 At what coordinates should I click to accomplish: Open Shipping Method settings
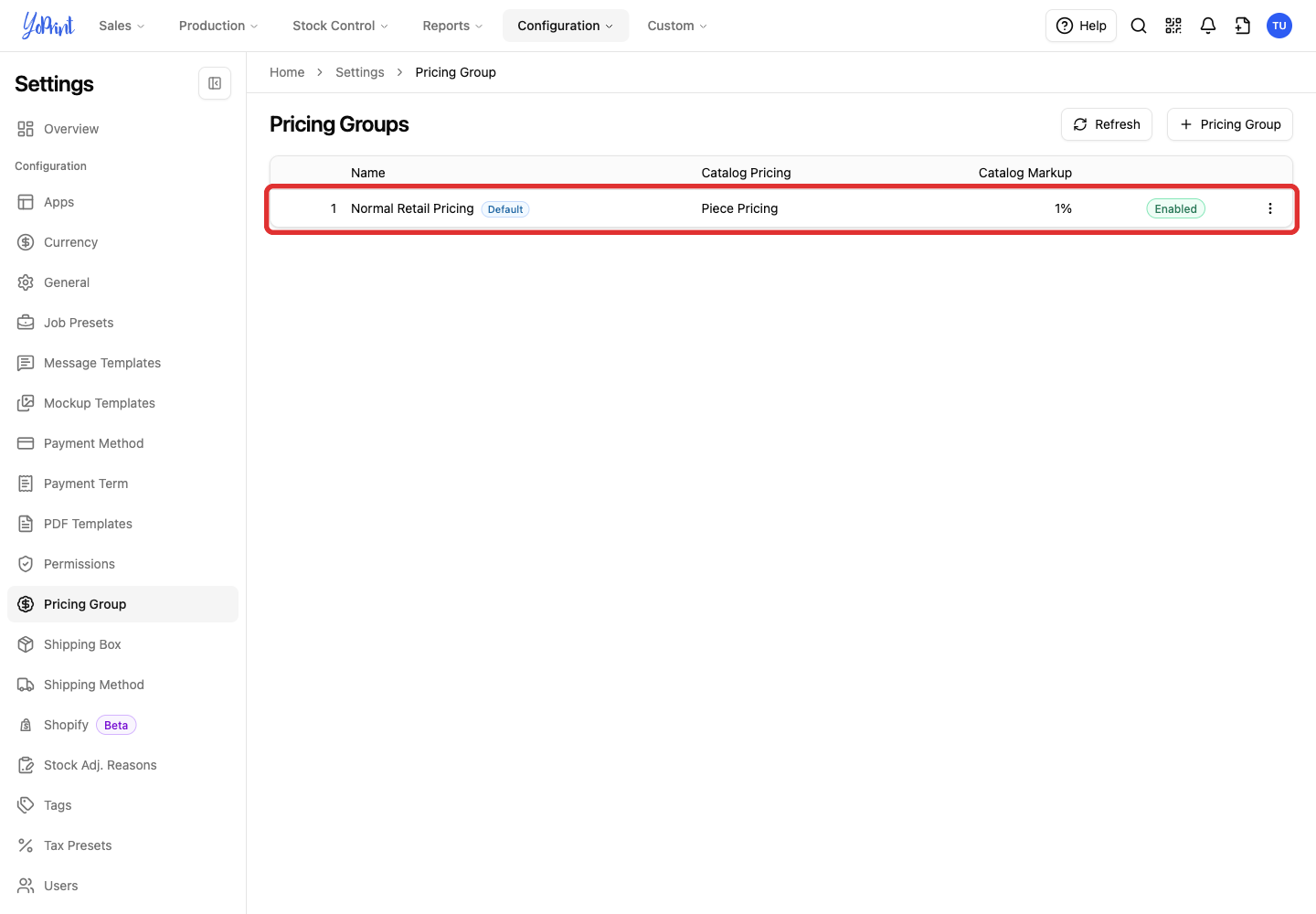pos(122,685)
